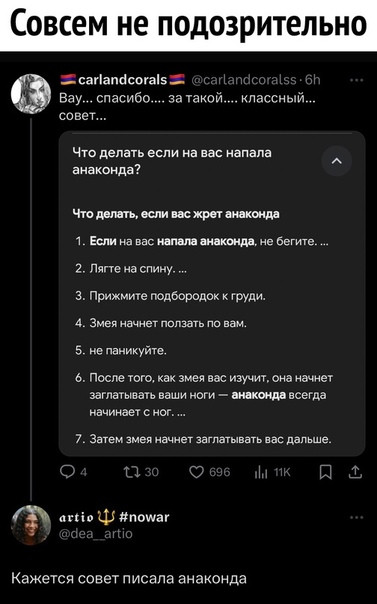Like the post with heart icon
Image resolution: width=377 pixels, height=604 pixels.
click(196, 471)
